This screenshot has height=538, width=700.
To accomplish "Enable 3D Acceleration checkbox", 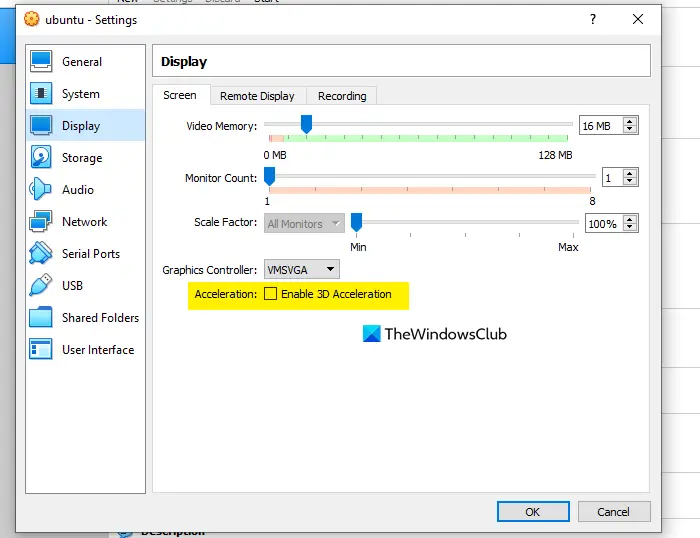I will (x=270, y=294).
